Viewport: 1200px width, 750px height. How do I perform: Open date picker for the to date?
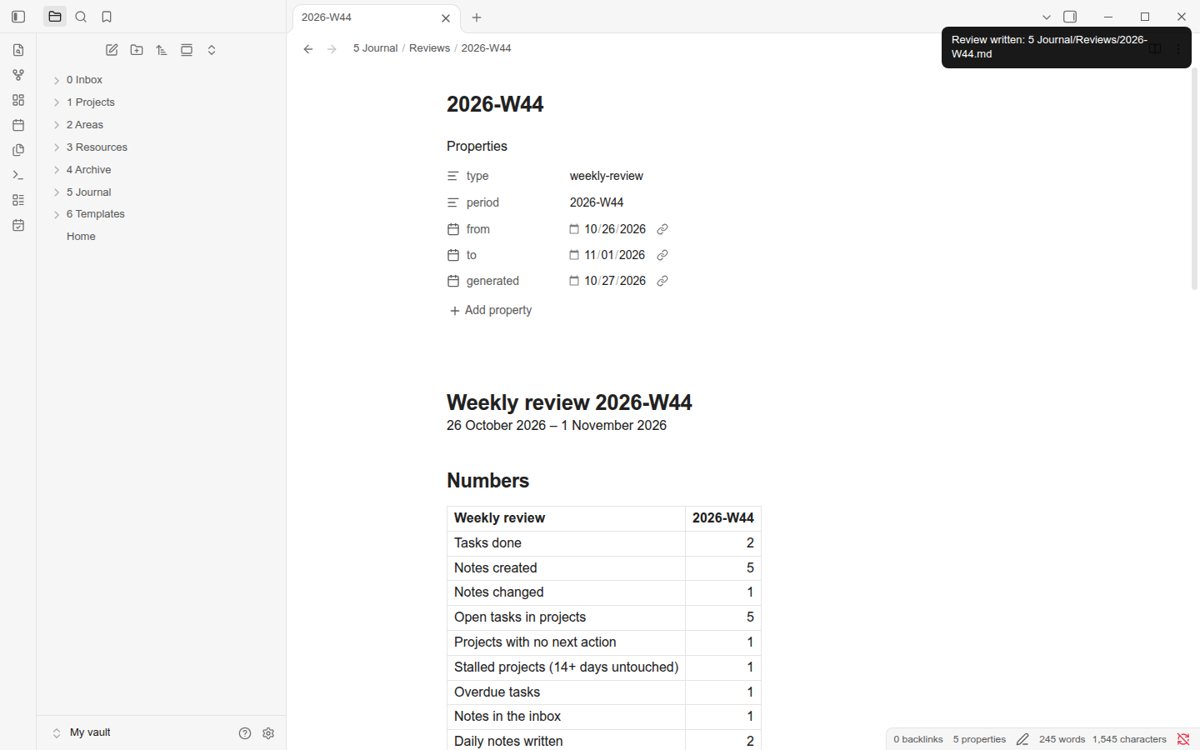pyautogui.click(x=575, y=255)
